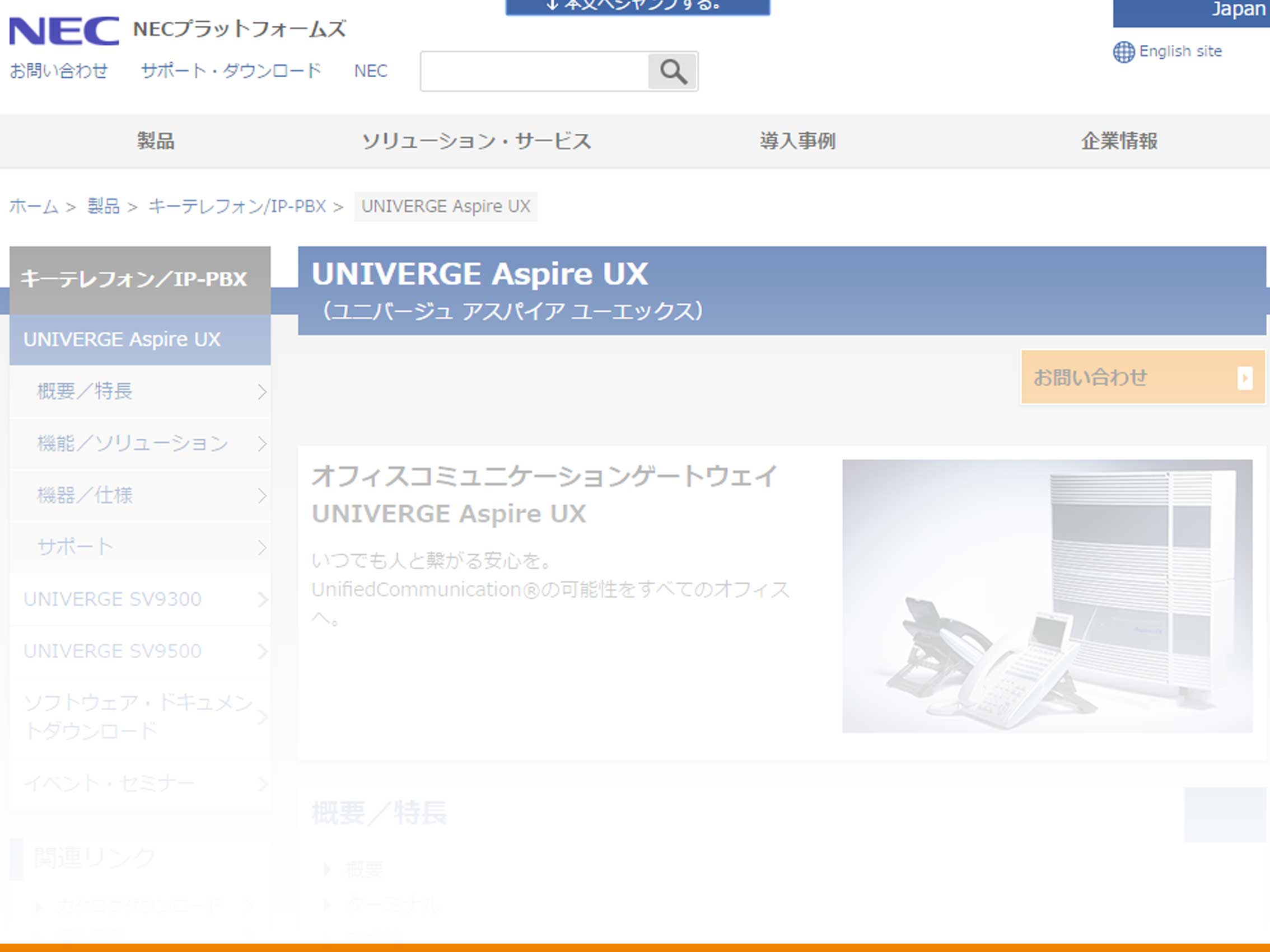Open 機器/仕様 in the sidebar

pos(140,495)
